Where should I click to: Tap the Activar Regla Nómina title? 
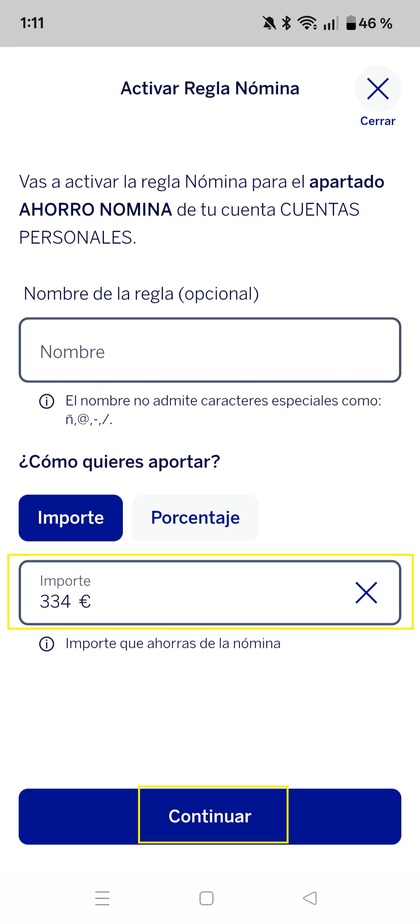[x=210, y=88]
